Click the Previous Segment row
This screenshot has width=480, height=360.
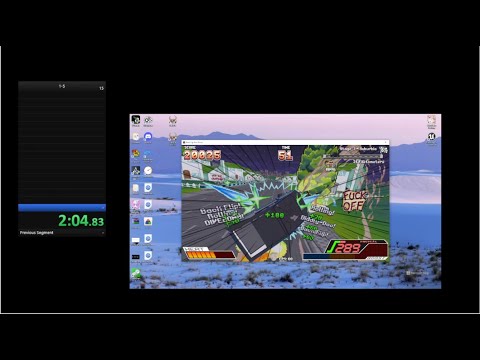click(x=62, y=233)
